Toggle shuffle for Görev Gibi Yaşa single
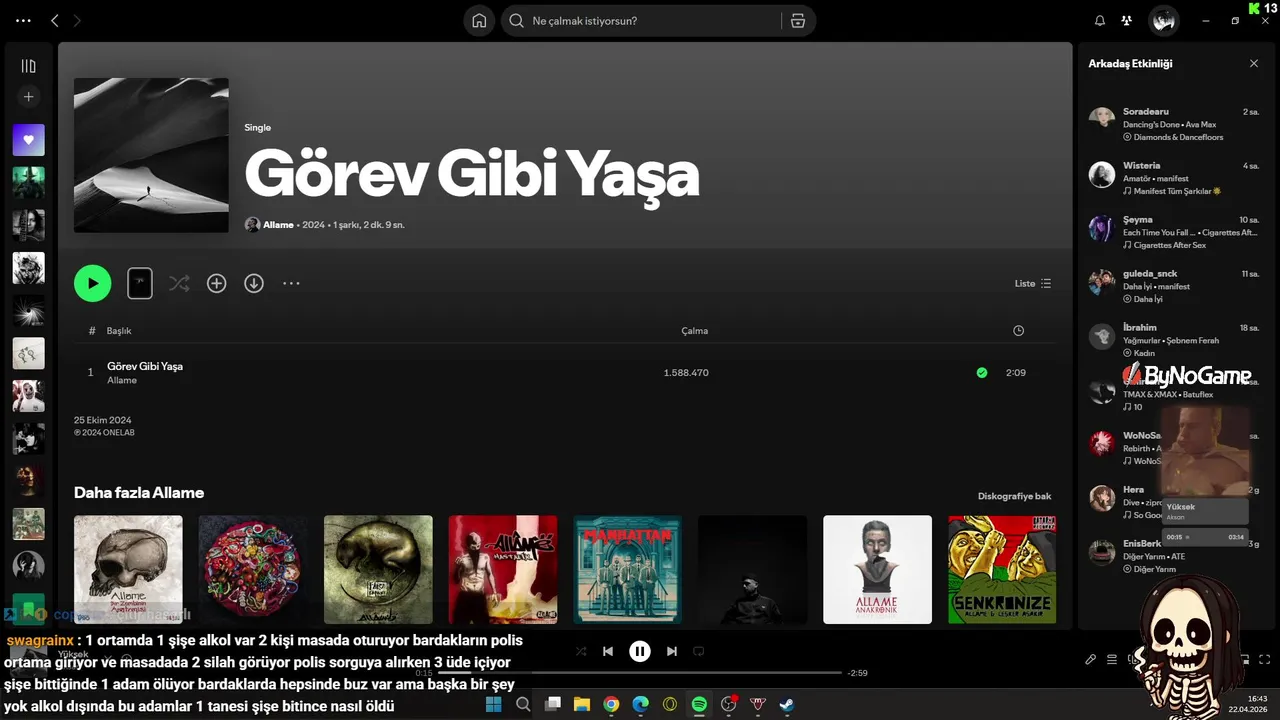1280x720 pixels. pos(179,283)
